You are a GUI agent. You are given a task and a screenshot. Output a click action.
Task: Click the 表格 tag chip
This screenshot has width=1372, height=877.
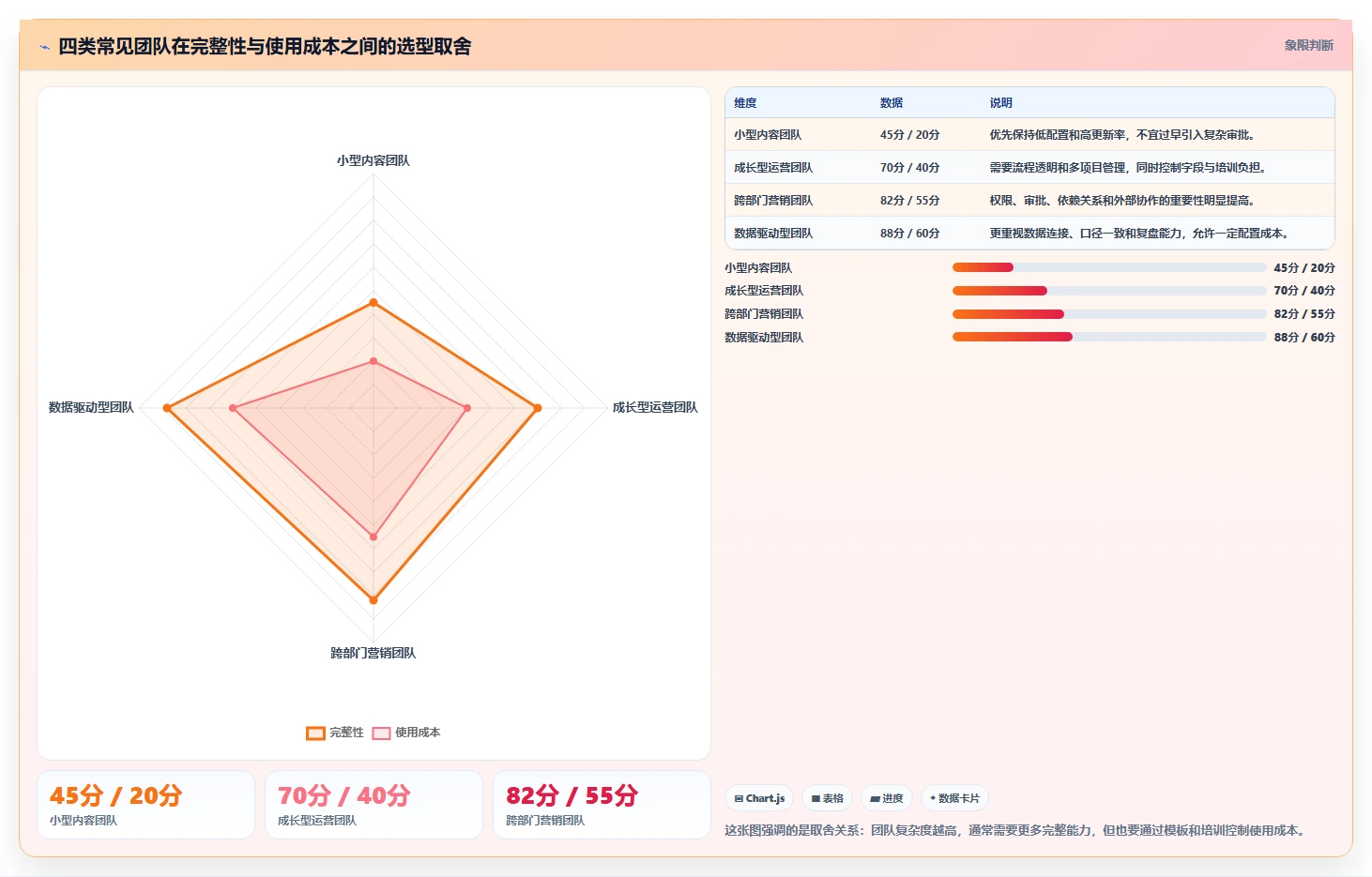(x=827, y=798)
